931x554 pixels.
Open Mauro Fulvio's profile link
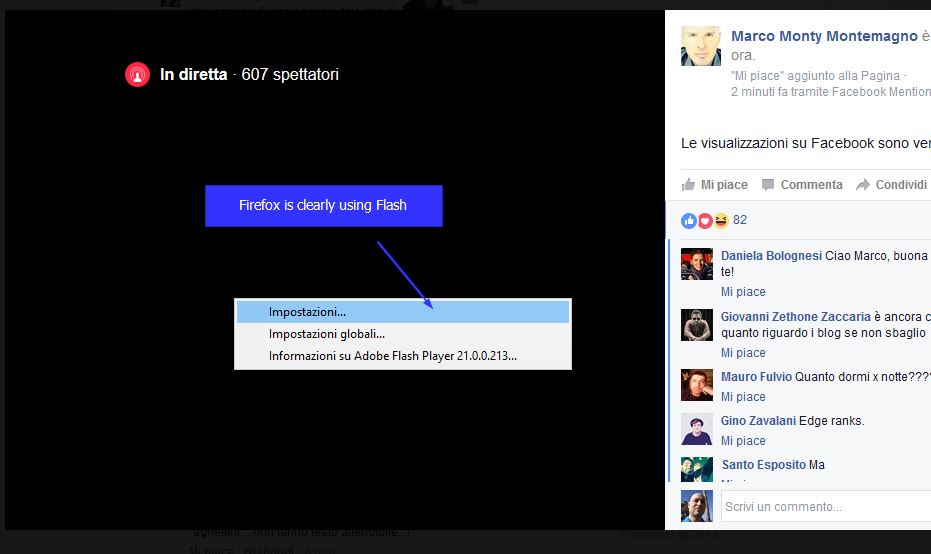click(756, 376)
